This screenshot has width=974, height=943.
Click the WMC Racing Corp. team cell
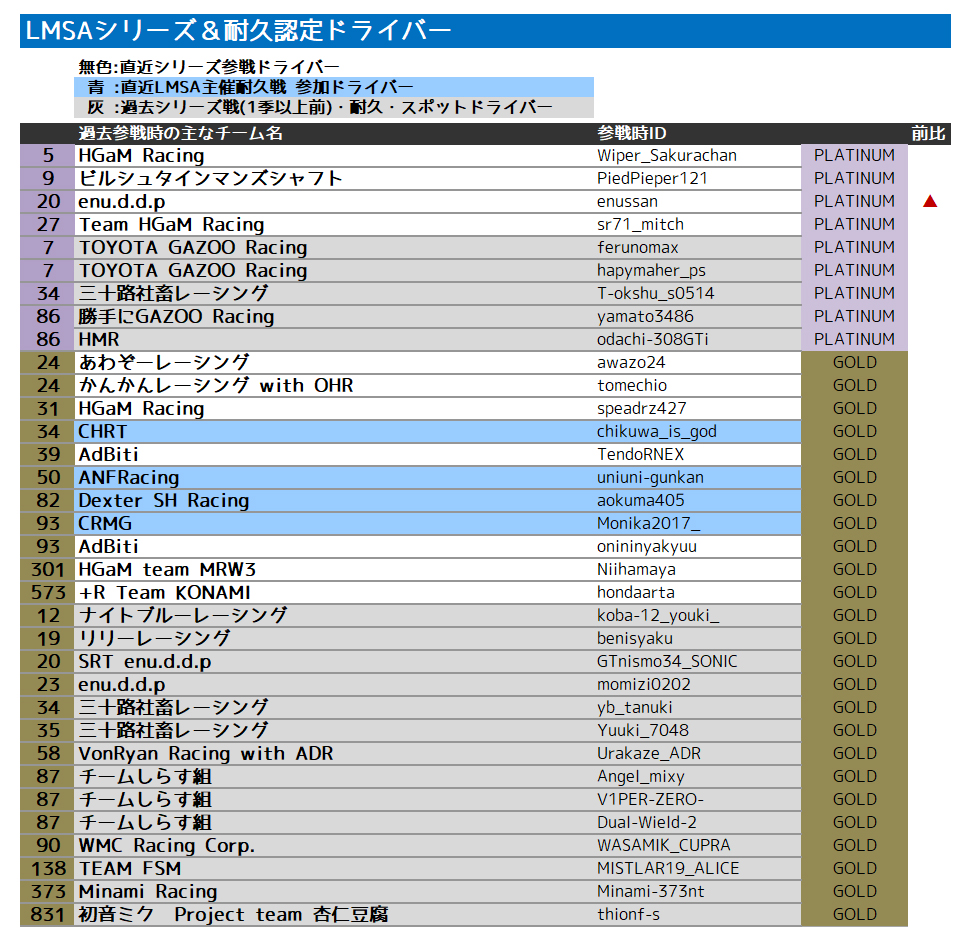pos(167,846)
